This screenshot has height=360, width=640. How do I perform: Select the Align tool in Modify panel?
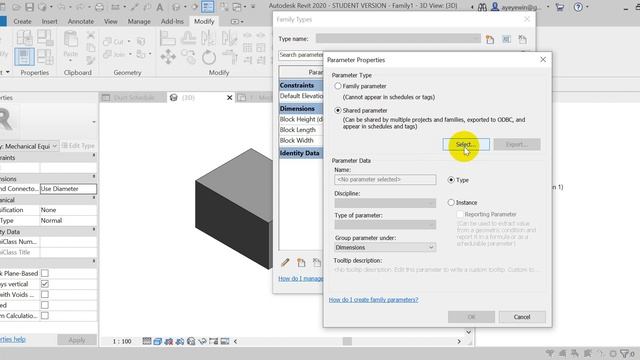167,39
